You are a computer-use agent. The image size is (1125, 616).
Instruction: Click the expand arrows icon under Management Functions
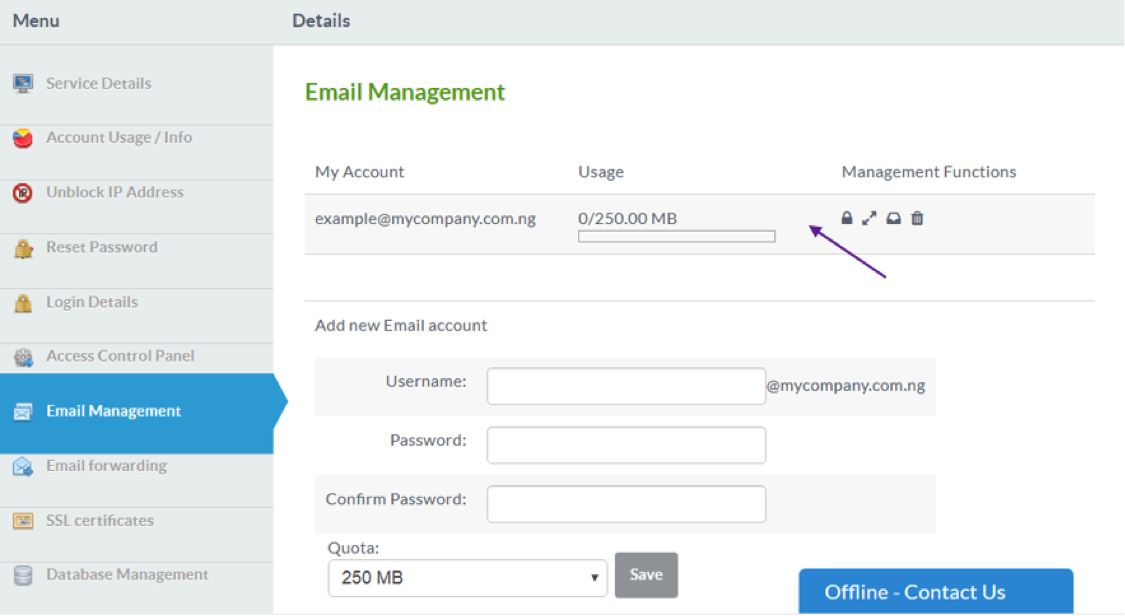870,218
